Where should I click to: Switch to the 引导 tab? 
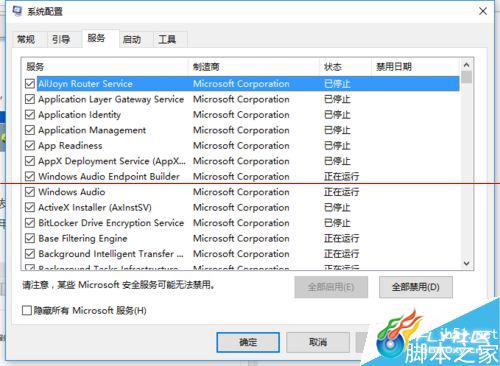61,39
